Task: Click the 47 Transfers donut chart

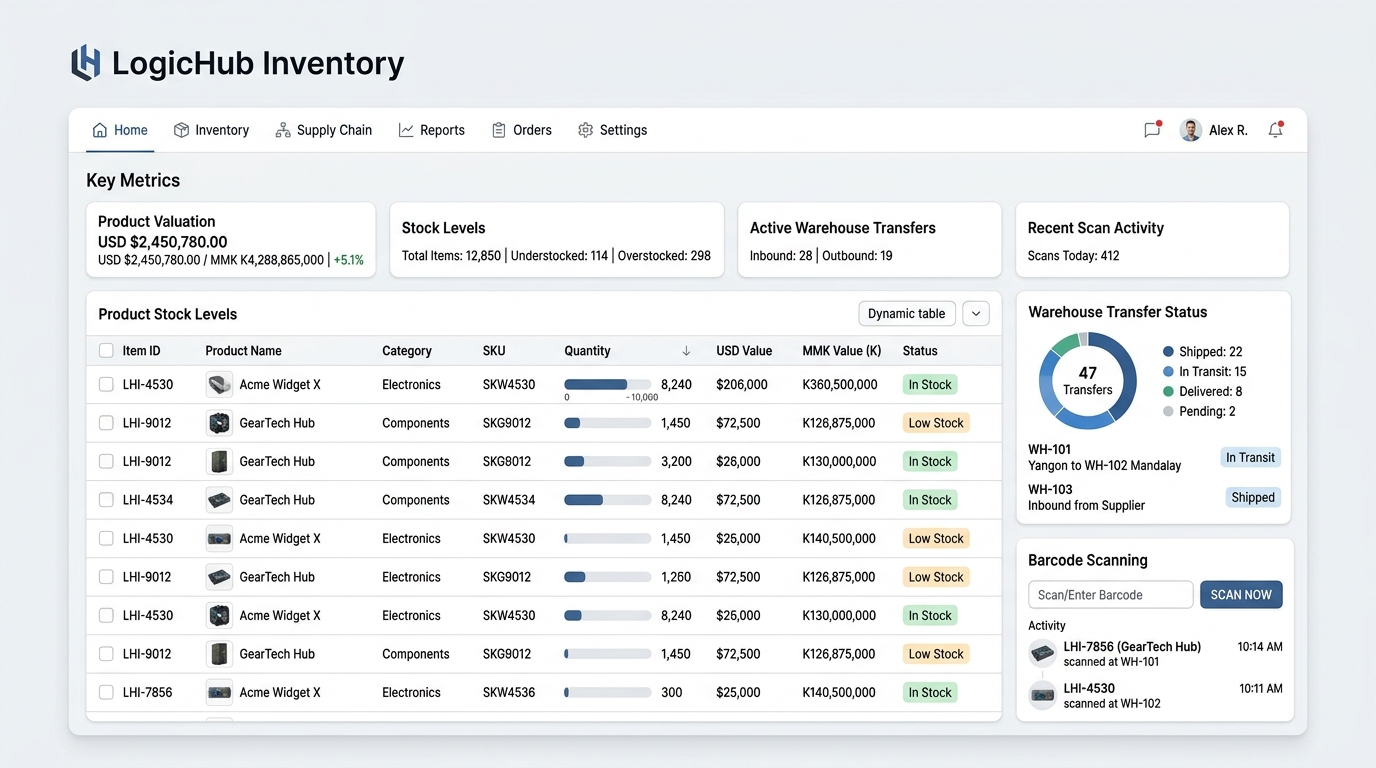Action: pyautogui.click(x=1087, y=381)
